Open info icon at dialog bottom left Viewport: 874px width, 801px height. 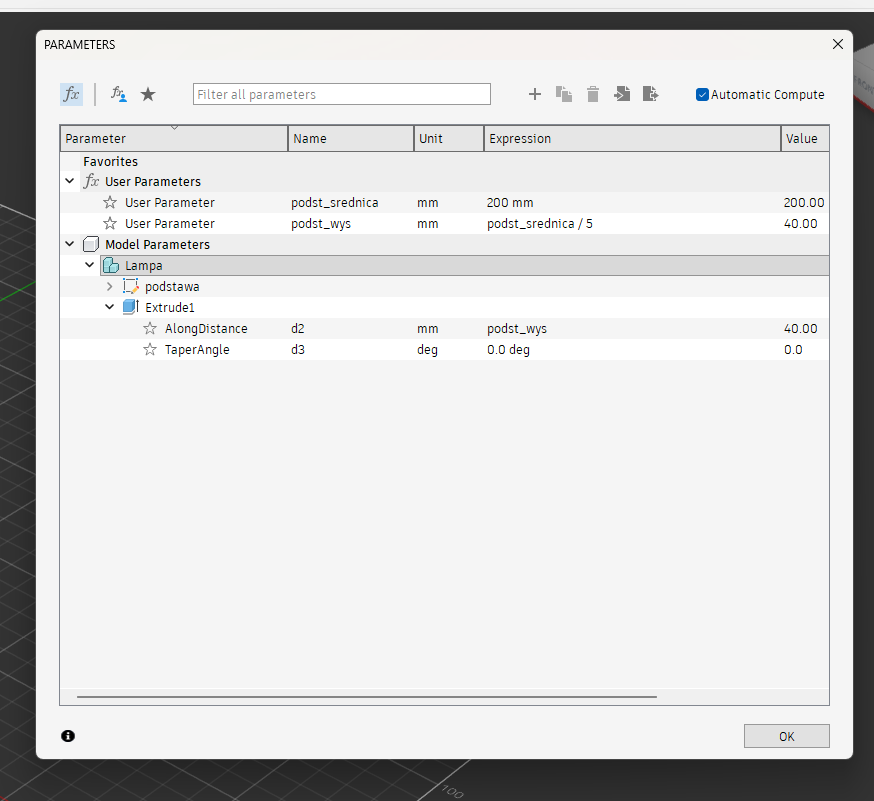[x=68, y=736]
